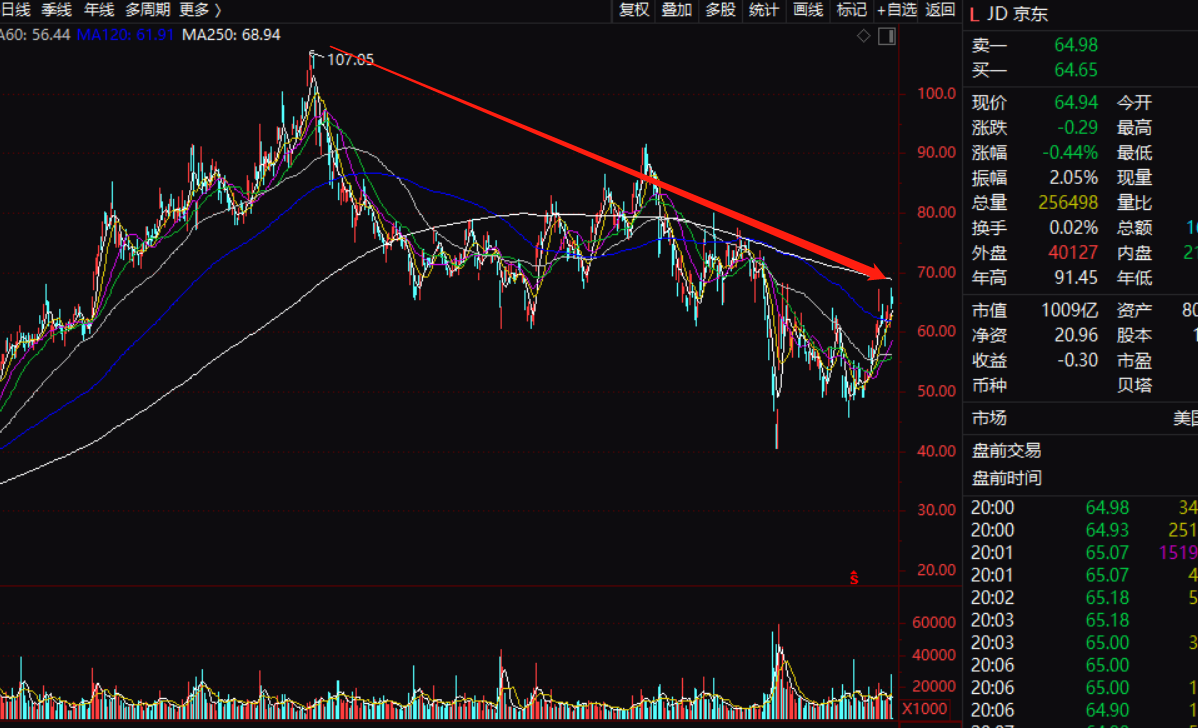Add stock with +自选 button

tap(897, 10)
